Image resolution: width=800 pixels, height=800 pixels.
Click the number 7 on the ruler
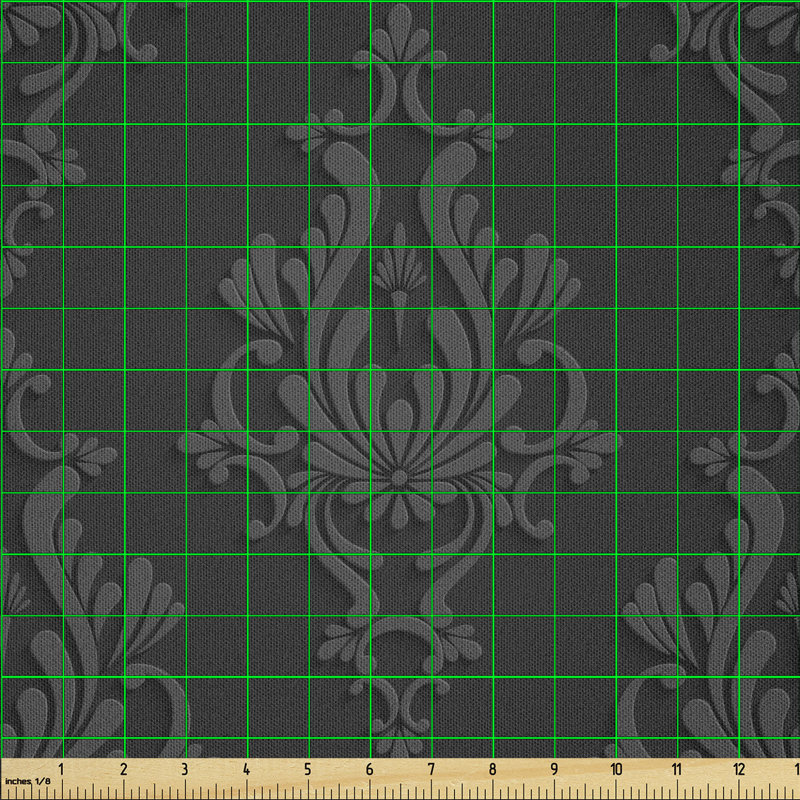pos(431,769)
